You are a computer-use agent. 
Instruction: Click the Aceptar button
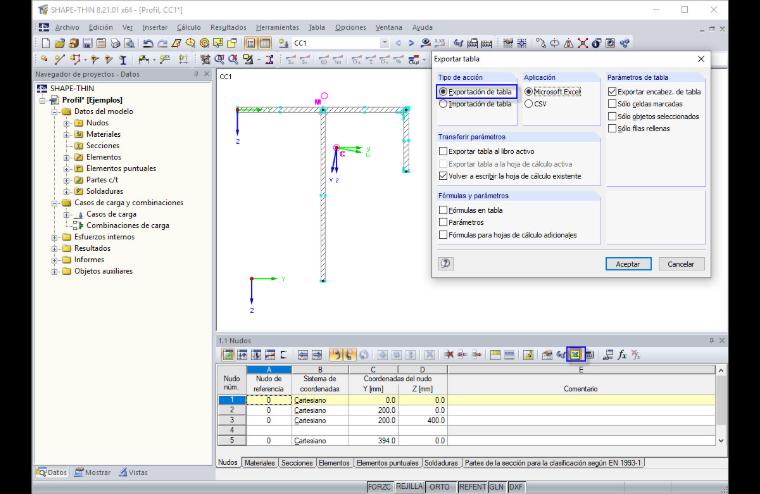pos(628,264)
